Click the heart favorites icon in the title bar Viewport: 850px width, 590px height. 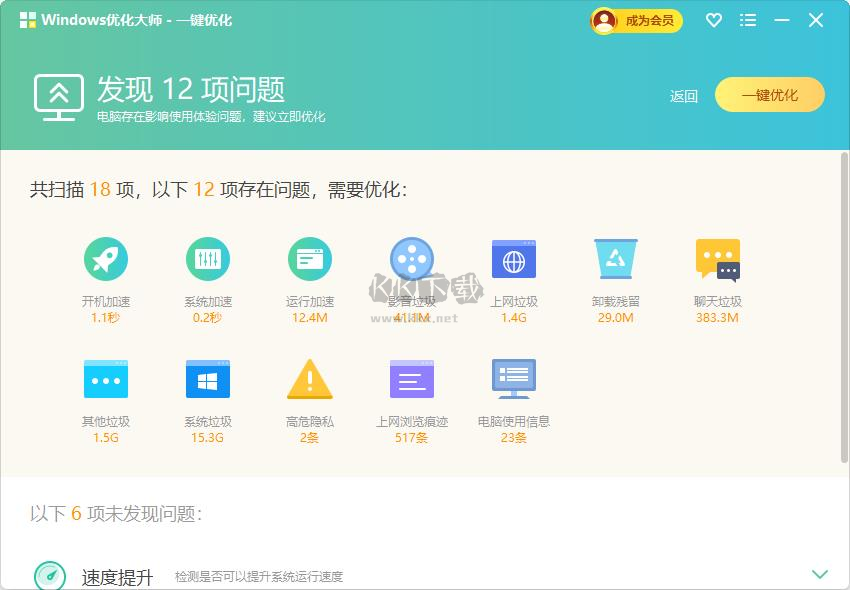(x=714, y=21)
